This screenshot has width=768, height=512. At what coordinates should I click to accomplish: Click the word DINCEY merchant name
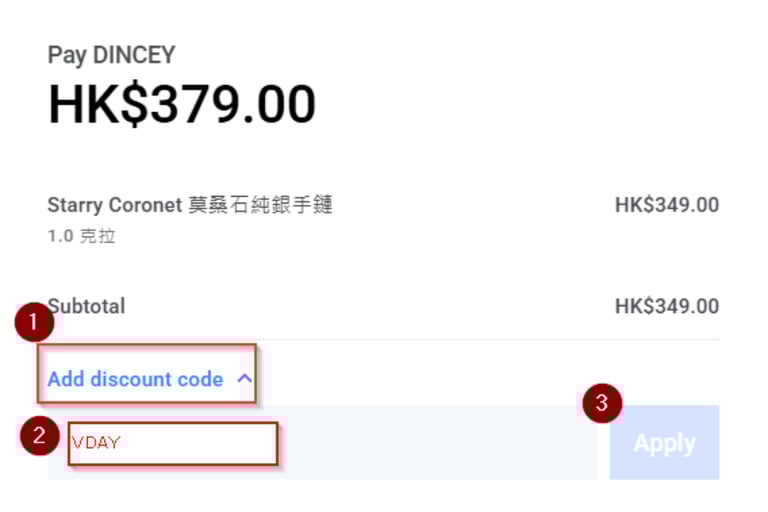click(x=134, y=54)
